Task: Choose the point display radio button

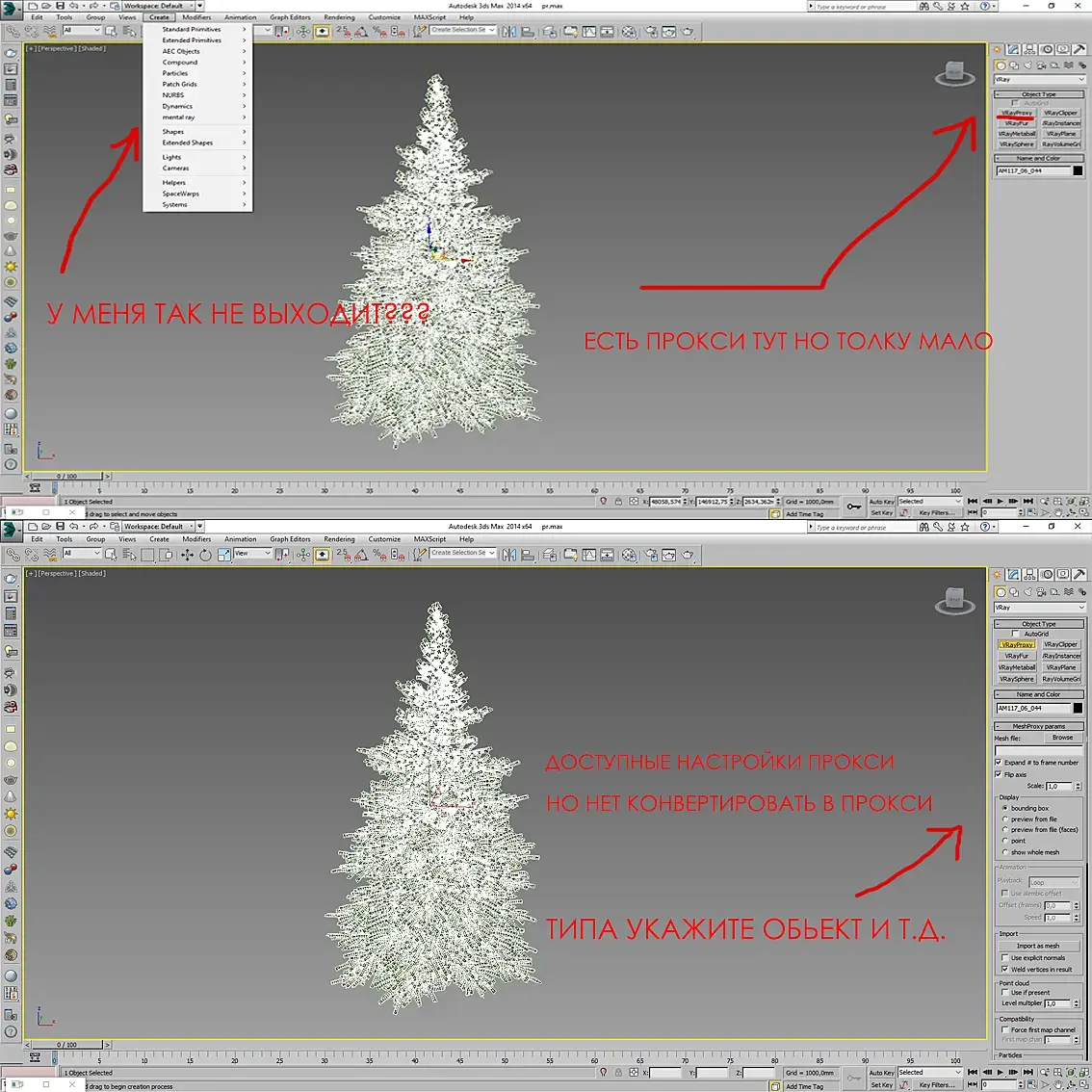Action: [1005, 841]
